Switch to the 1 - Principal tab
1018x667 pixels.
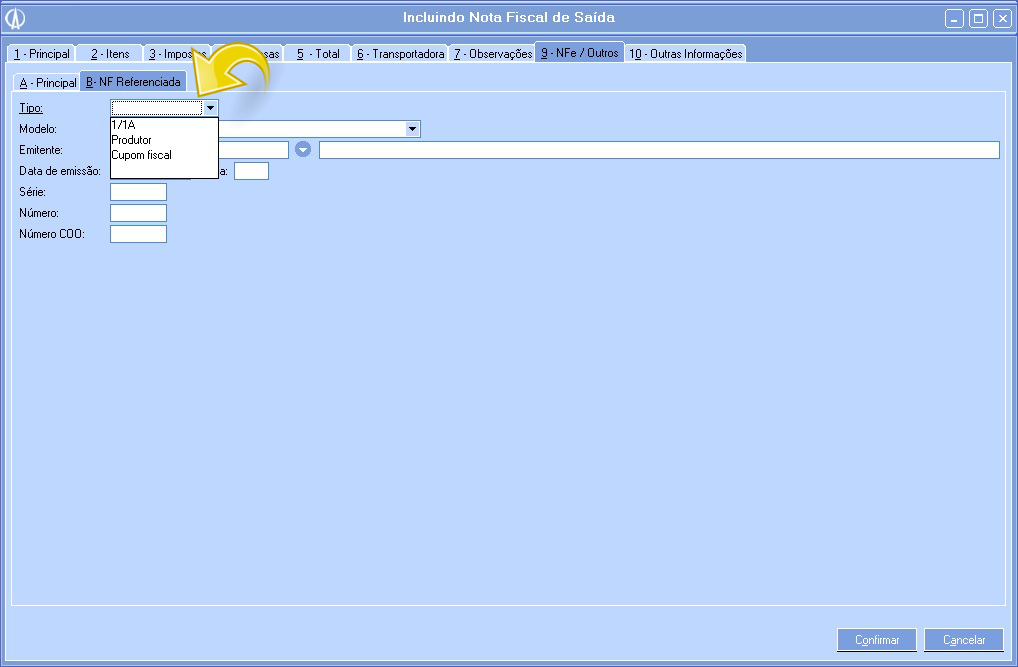coord(41,54)
